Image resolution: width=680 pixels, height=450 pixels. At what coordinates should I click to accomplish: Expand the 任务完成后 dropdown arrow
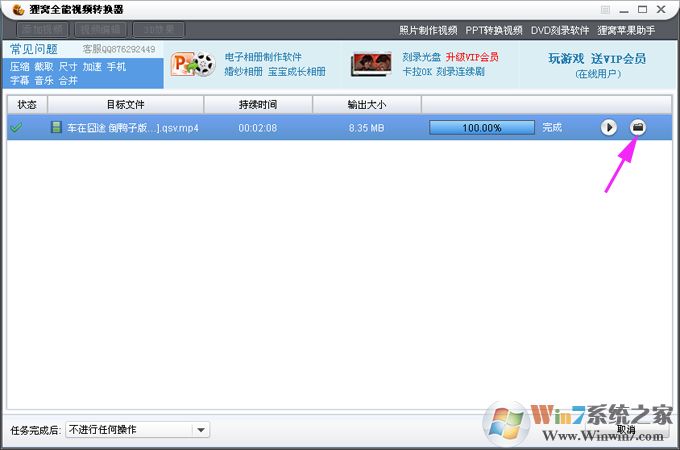pyautogui.click(x=201, y=430)
